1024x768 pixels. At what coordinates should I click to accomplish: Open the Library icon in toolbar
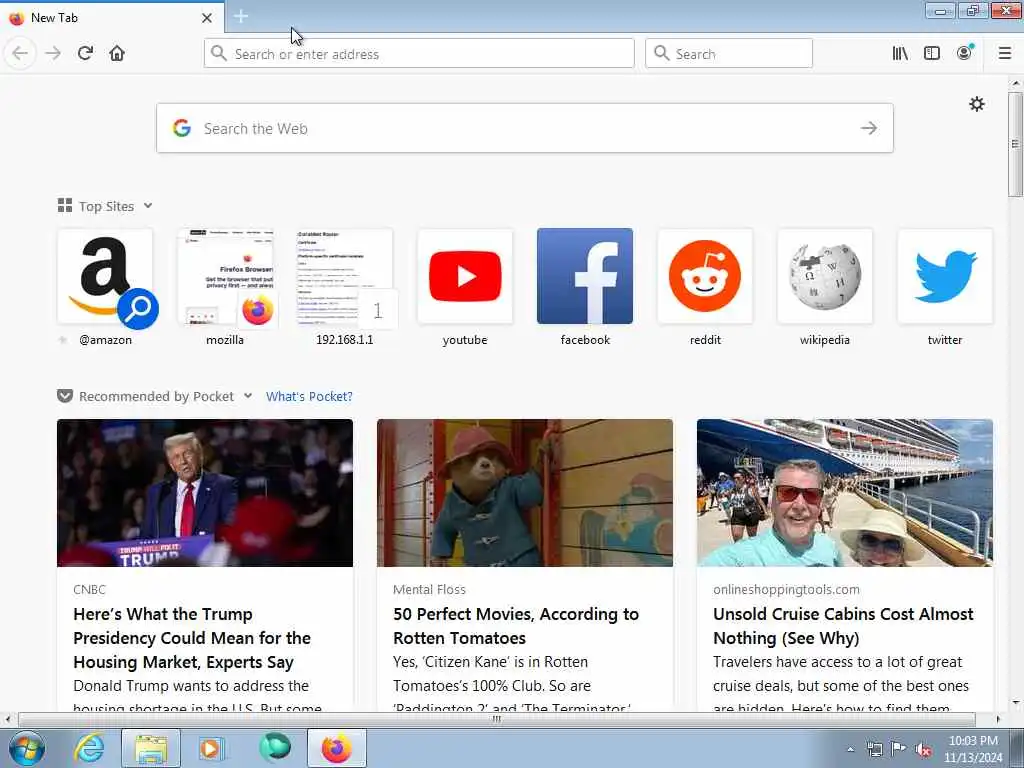click(900, 53)
